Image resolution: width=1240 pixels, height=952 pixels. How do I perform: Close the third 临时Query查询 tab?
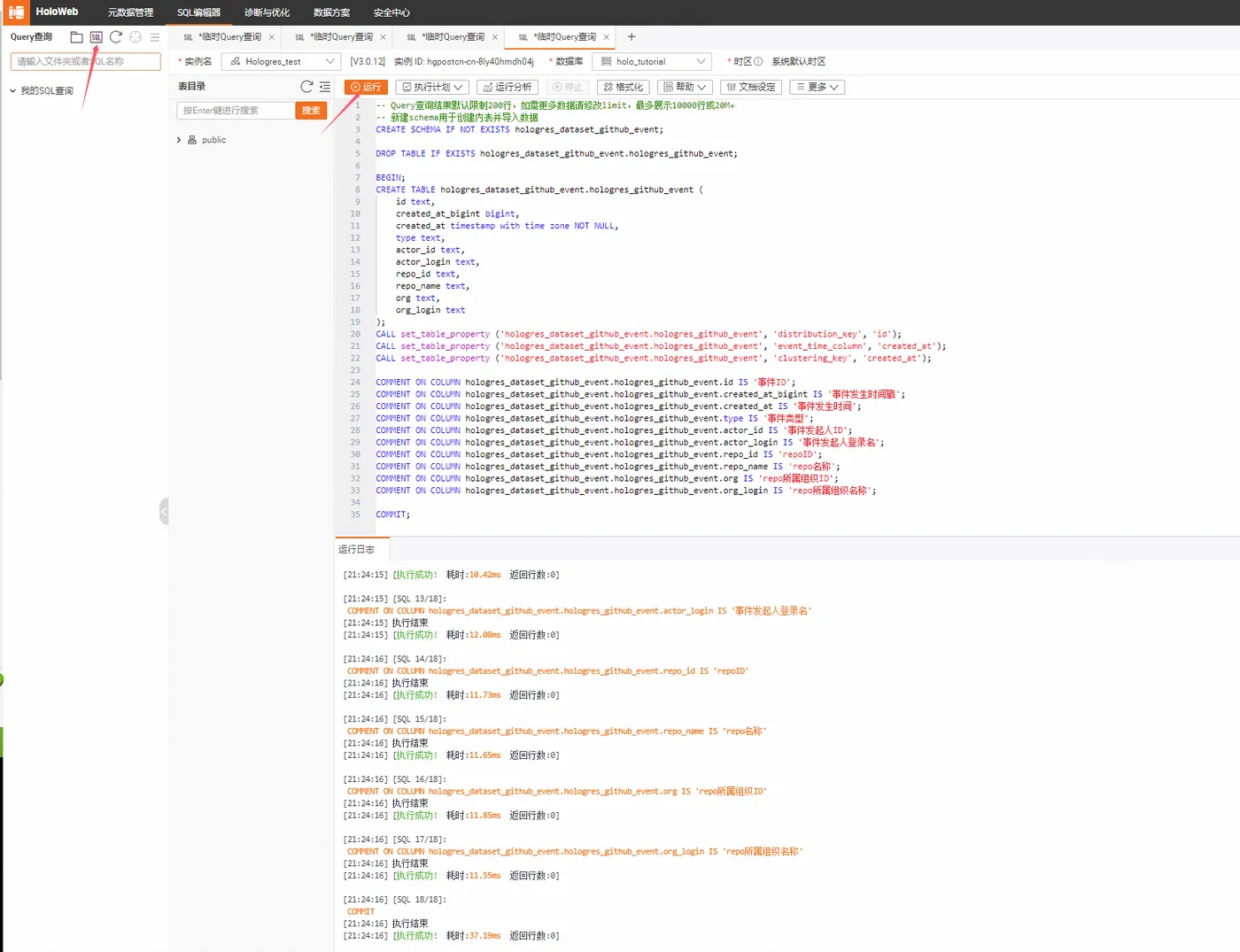[x=495, y=37]
